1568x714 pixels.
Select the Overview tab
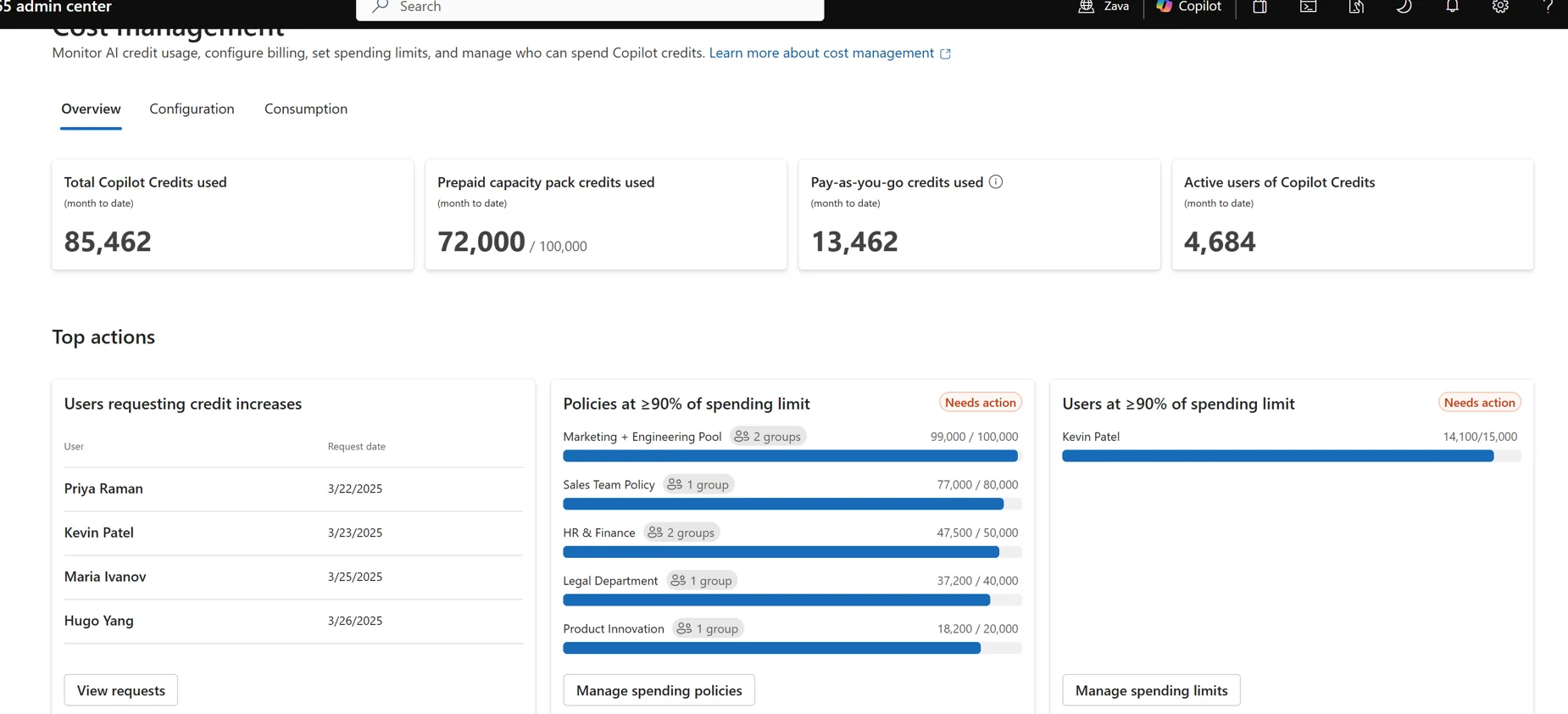tap(91, 109)
